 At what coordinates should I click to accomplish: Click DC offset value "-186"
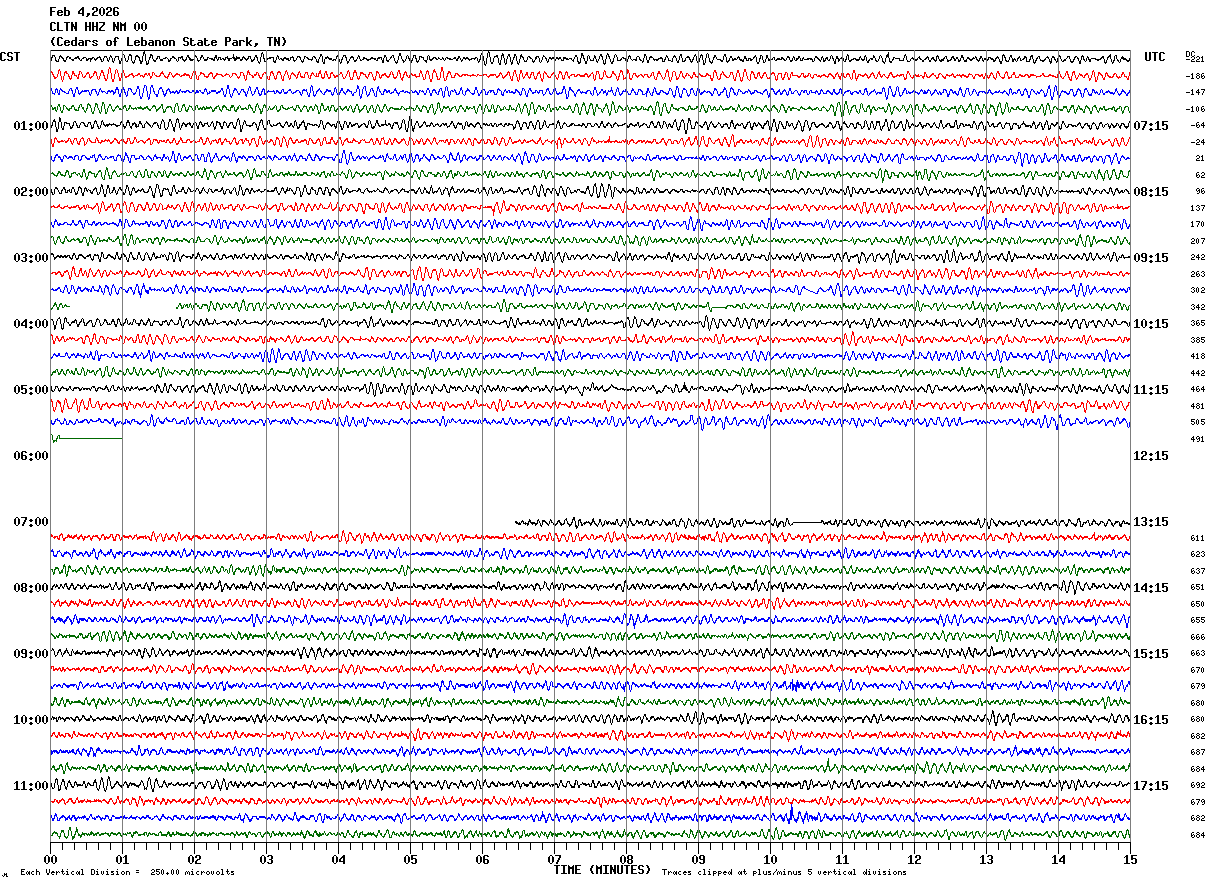click(1195, 76)
